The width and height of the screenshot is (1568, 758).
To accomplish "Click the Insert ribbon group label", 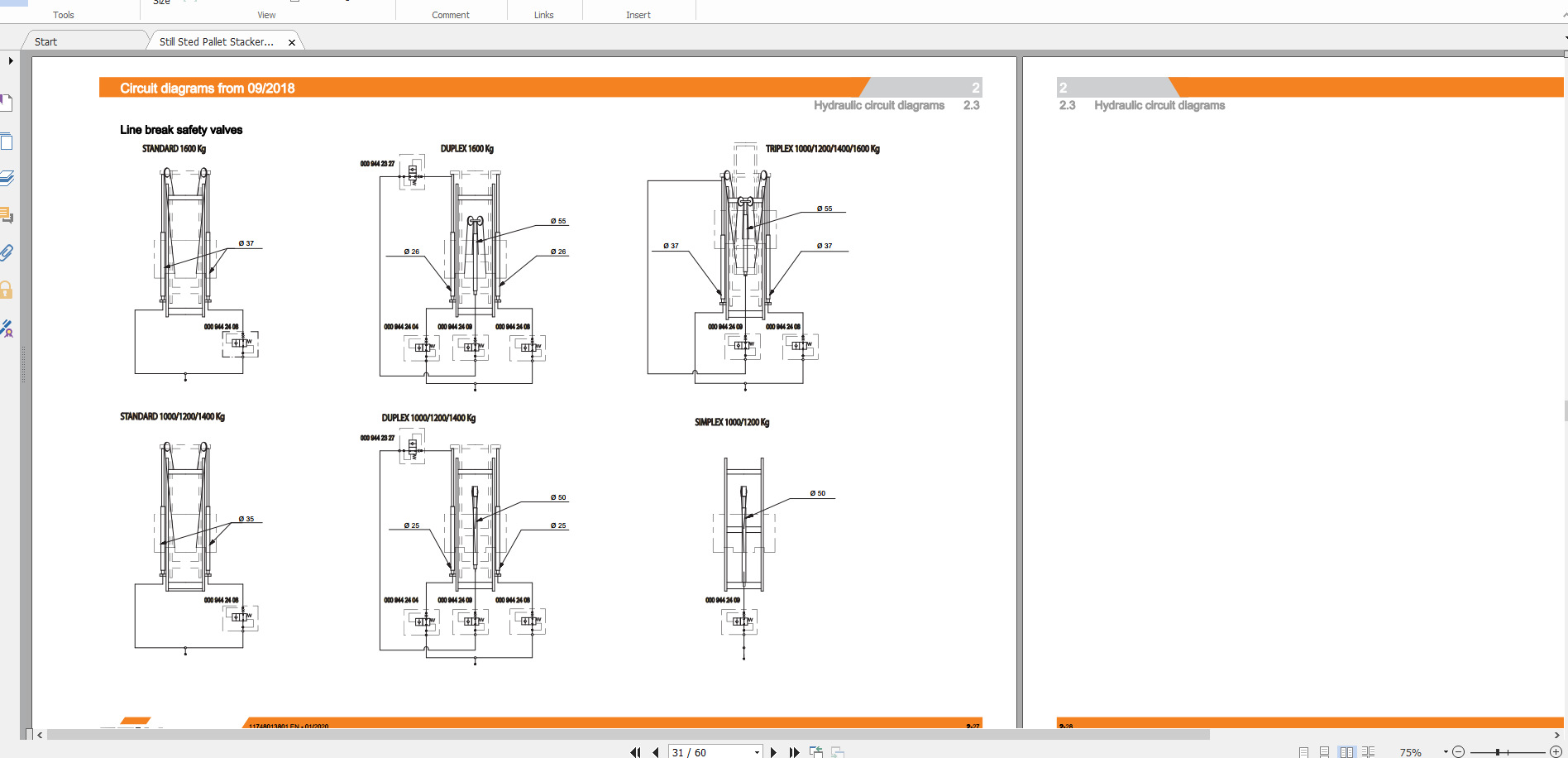I will (638, 15).
